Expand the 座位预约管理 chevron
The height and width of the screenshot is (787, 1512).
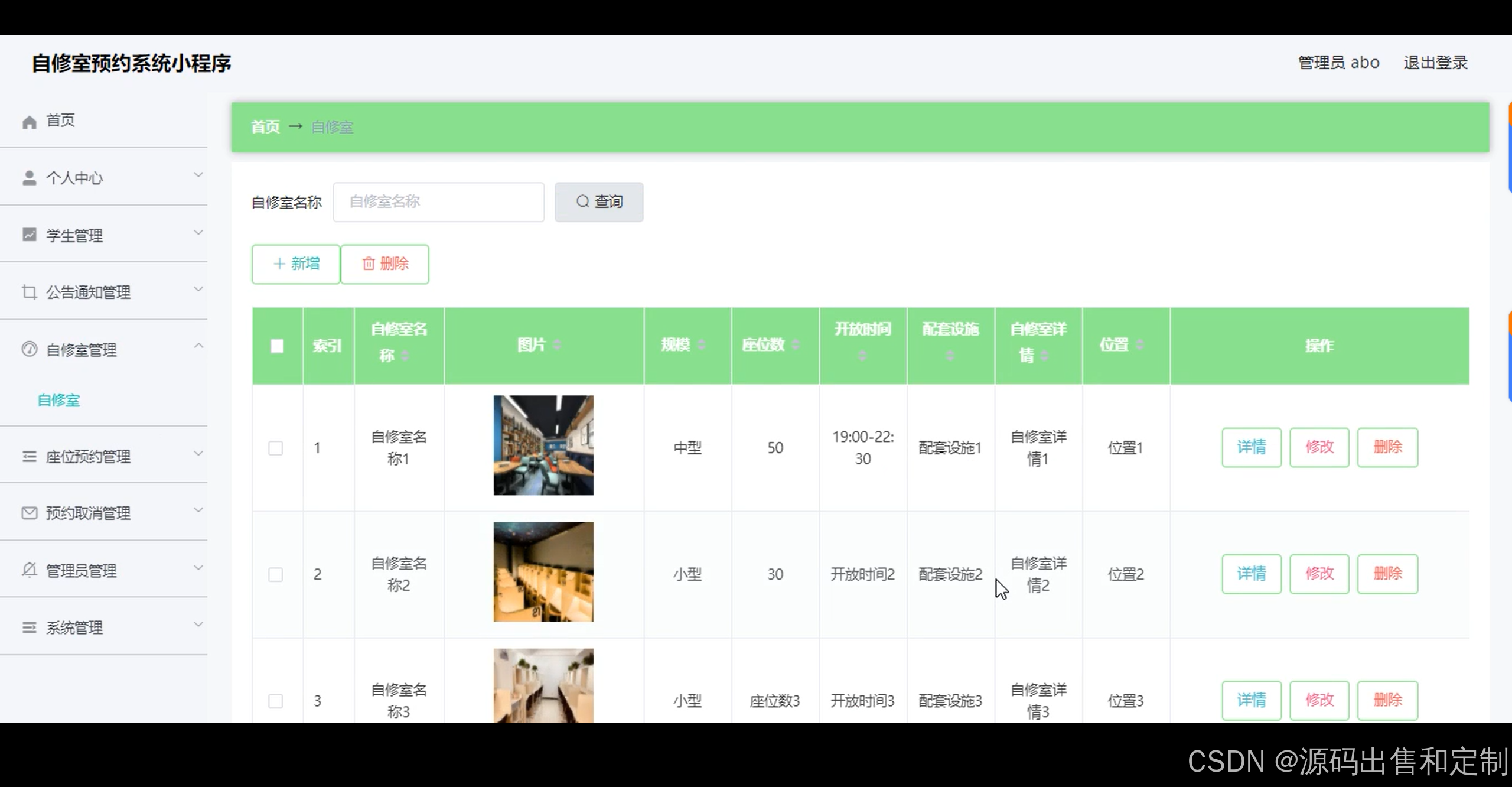pos(198,454)
